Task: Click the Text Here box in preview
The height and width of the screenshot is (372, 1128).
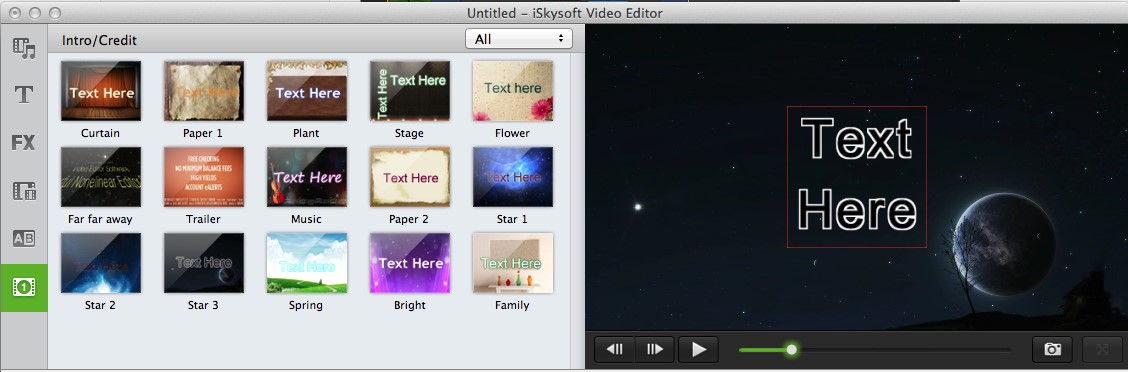Action: click(x=856, y=177)
